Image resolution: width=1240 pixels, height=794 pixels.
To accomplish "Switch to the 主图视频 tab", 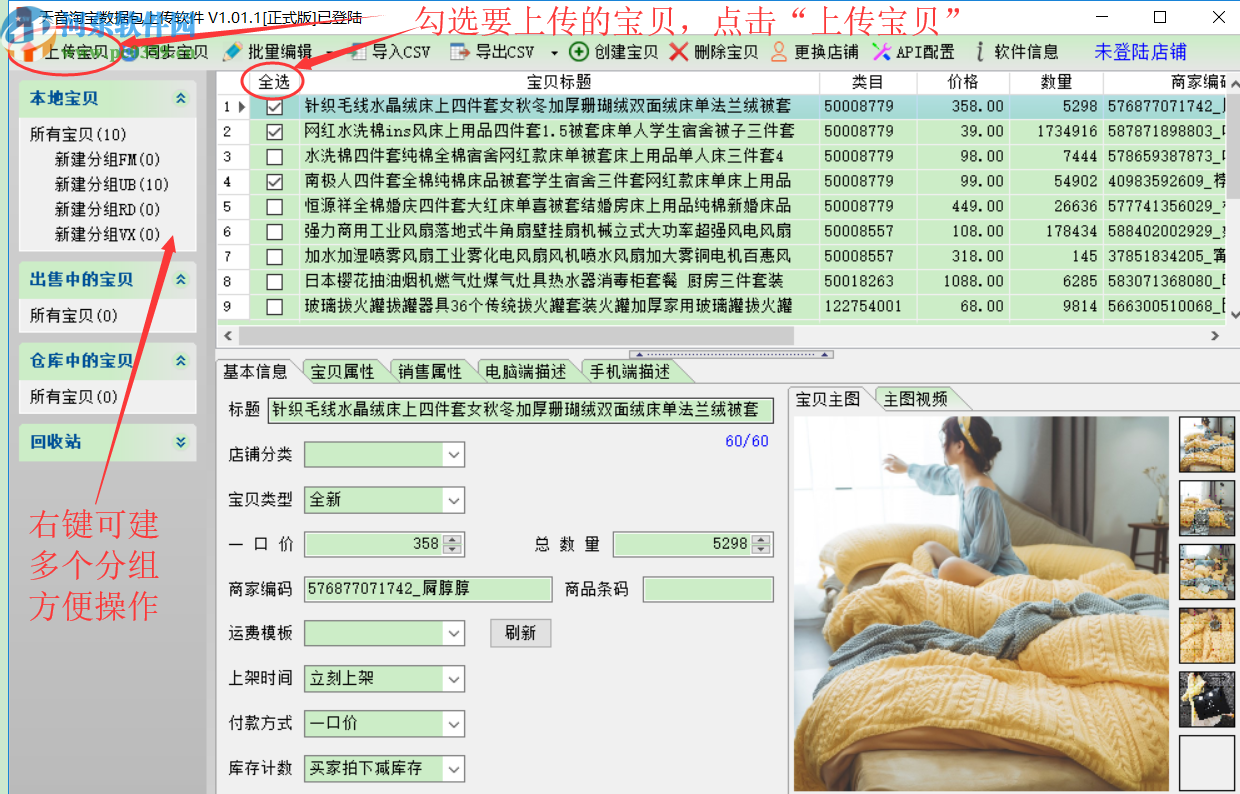I will (x=915, y=399).
